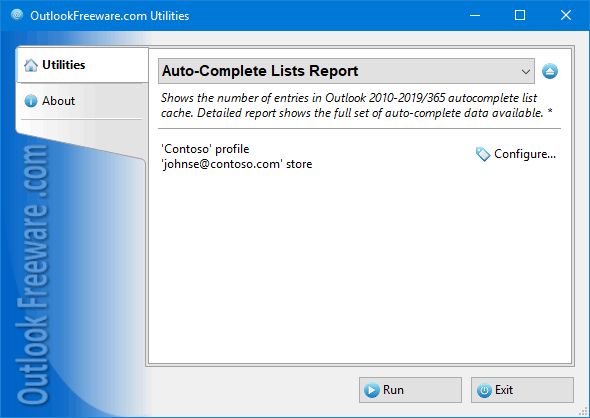This screenshot has height=418, width=590.
Task: Click the OutlookFreeware app icon in title bar
Action: [17, 15]
